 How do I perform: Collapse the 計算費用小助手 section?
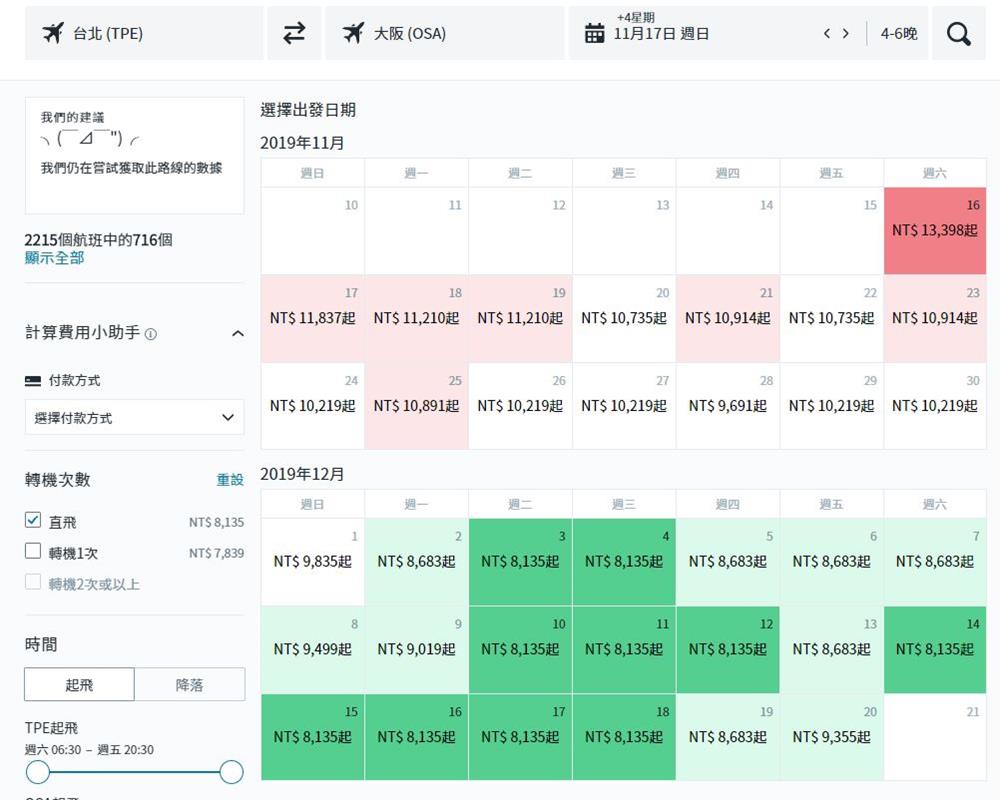tap(237, 333)
